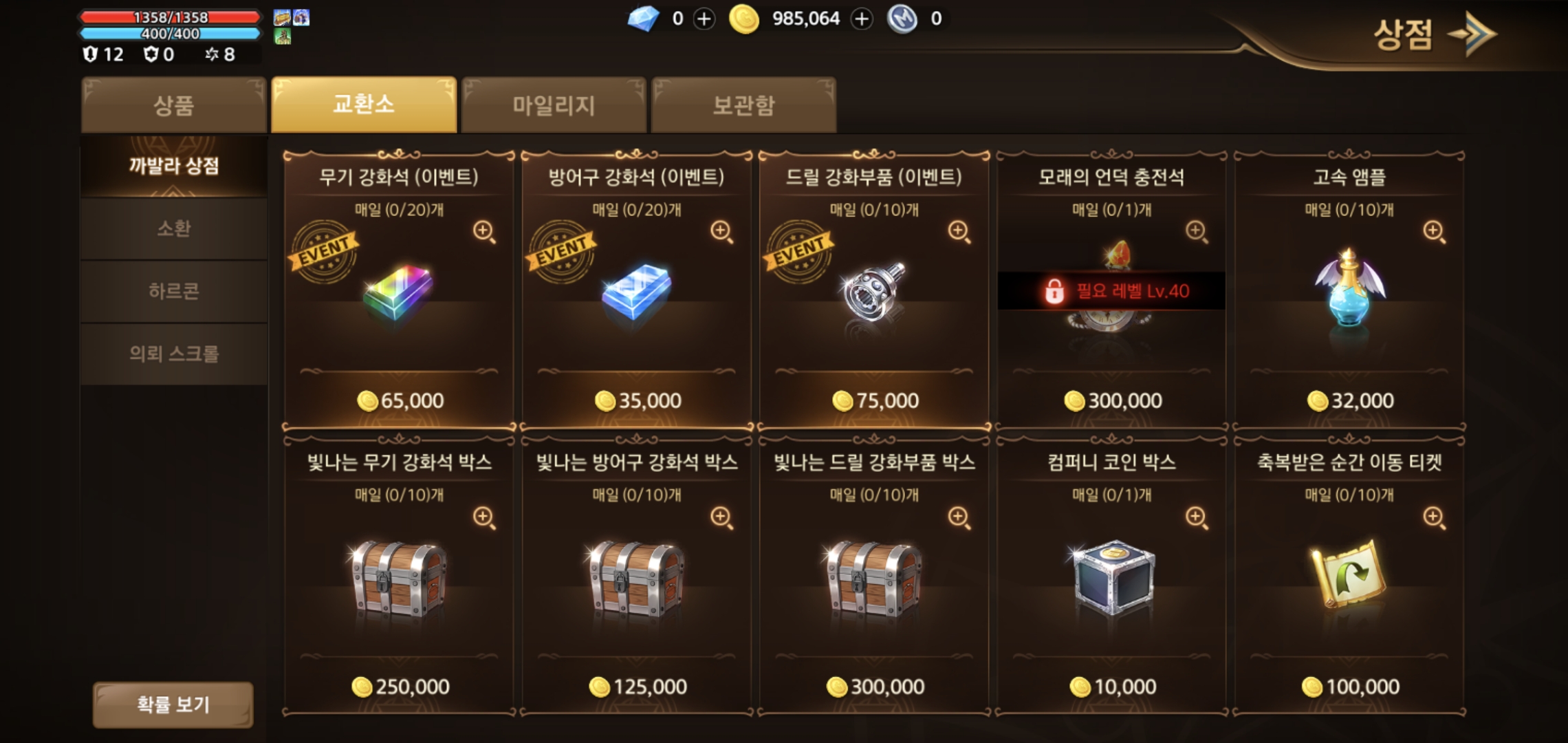Click the plus icon next to gold coins
Image resolution: width=1568 pixels, height=743 pixels.
coord(862,19)
